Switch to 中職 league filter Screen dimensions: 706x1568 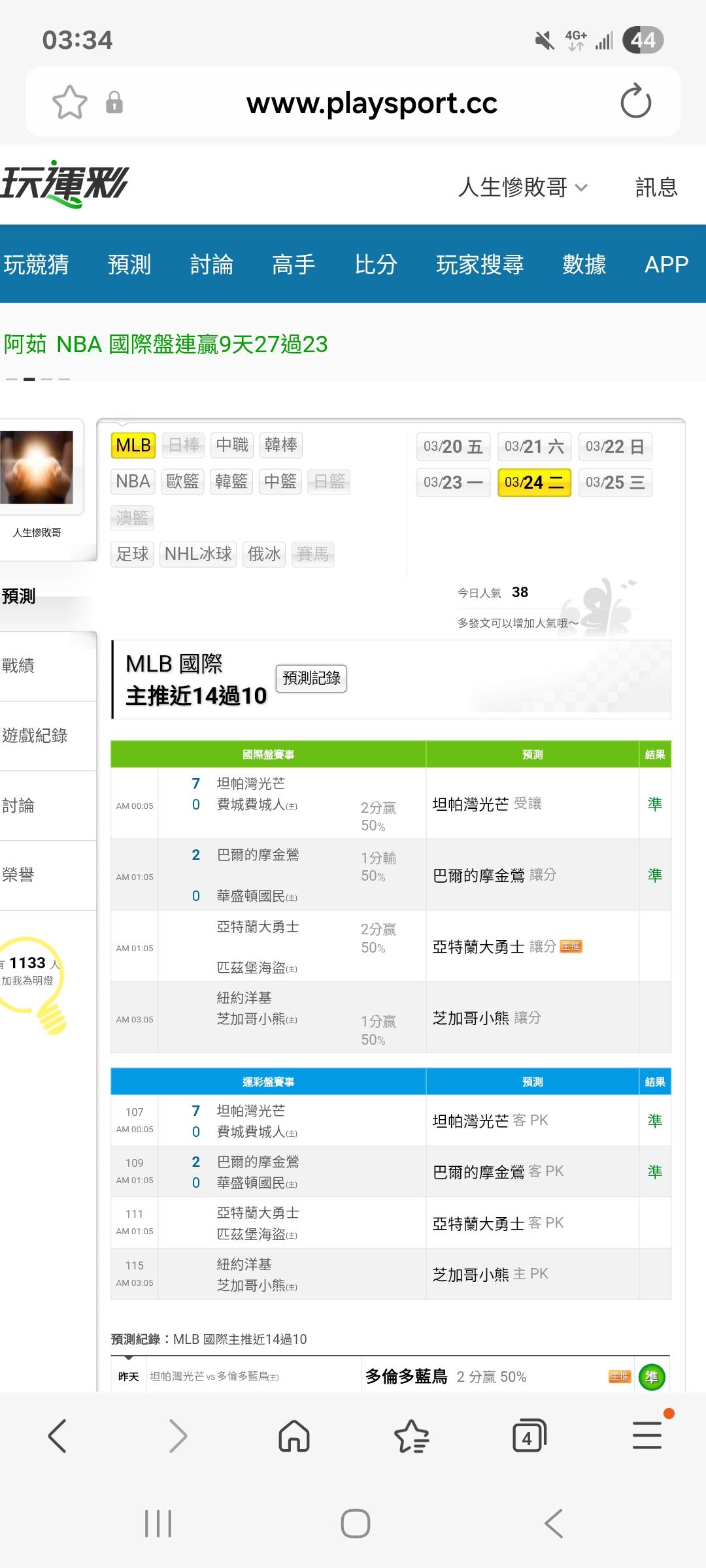click(x=232, y=446)
